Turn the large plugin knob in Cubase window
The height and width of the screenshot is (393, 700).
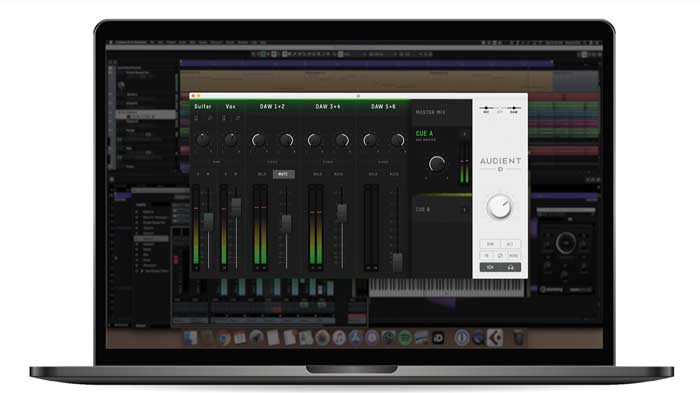coord(565,243)
